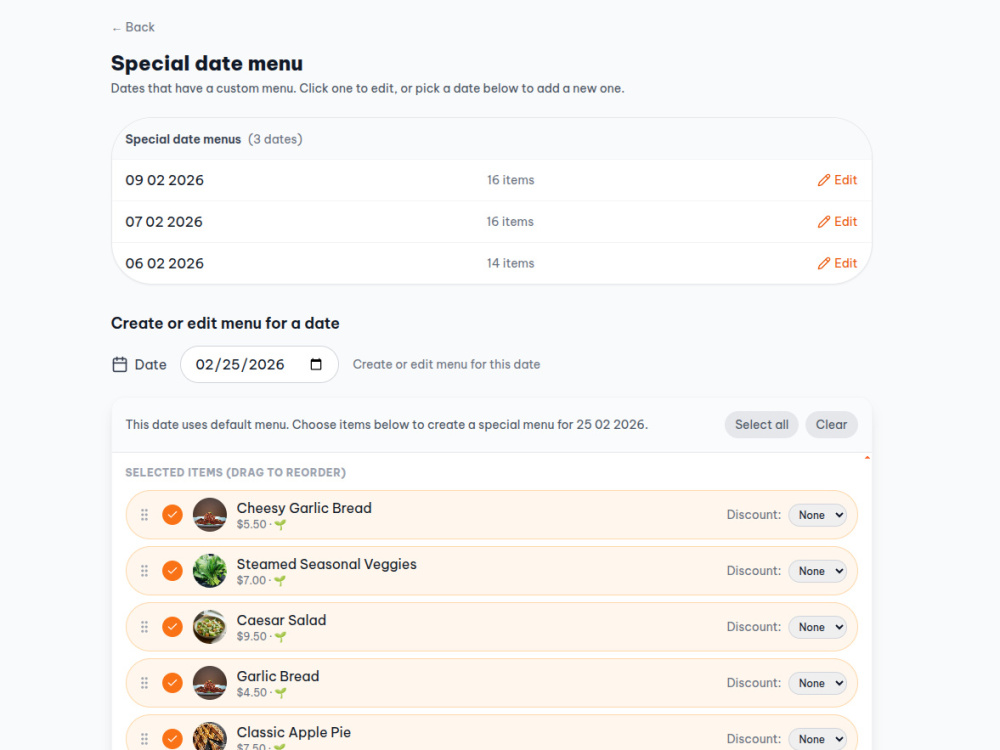Click the date input field 02/25/2026
This screenshot has height=750, width=1000.
click(x=259, y=364)
